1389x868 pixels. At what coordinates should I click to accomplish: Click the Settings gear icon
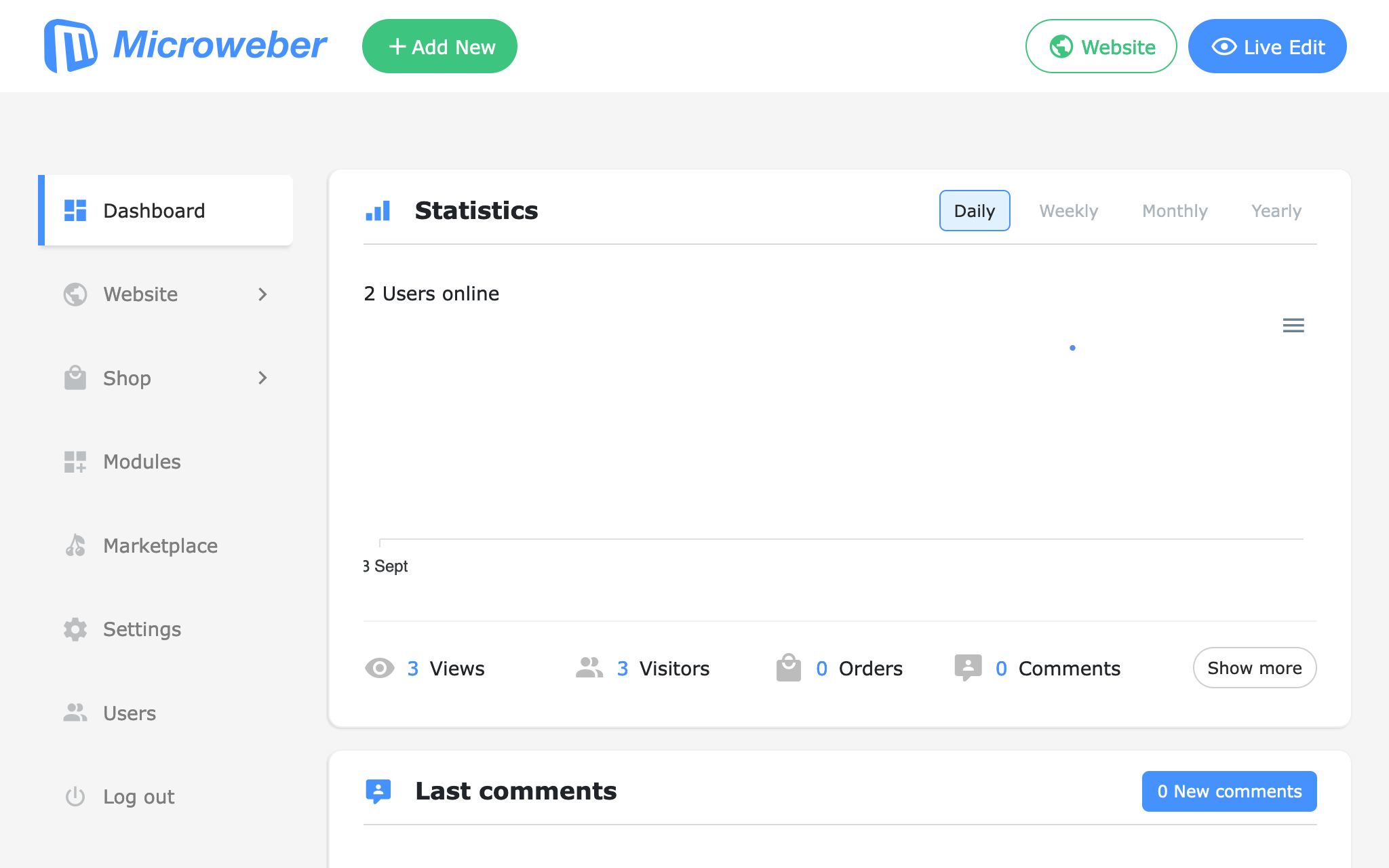pyautogui.click(x=75, y=629)
